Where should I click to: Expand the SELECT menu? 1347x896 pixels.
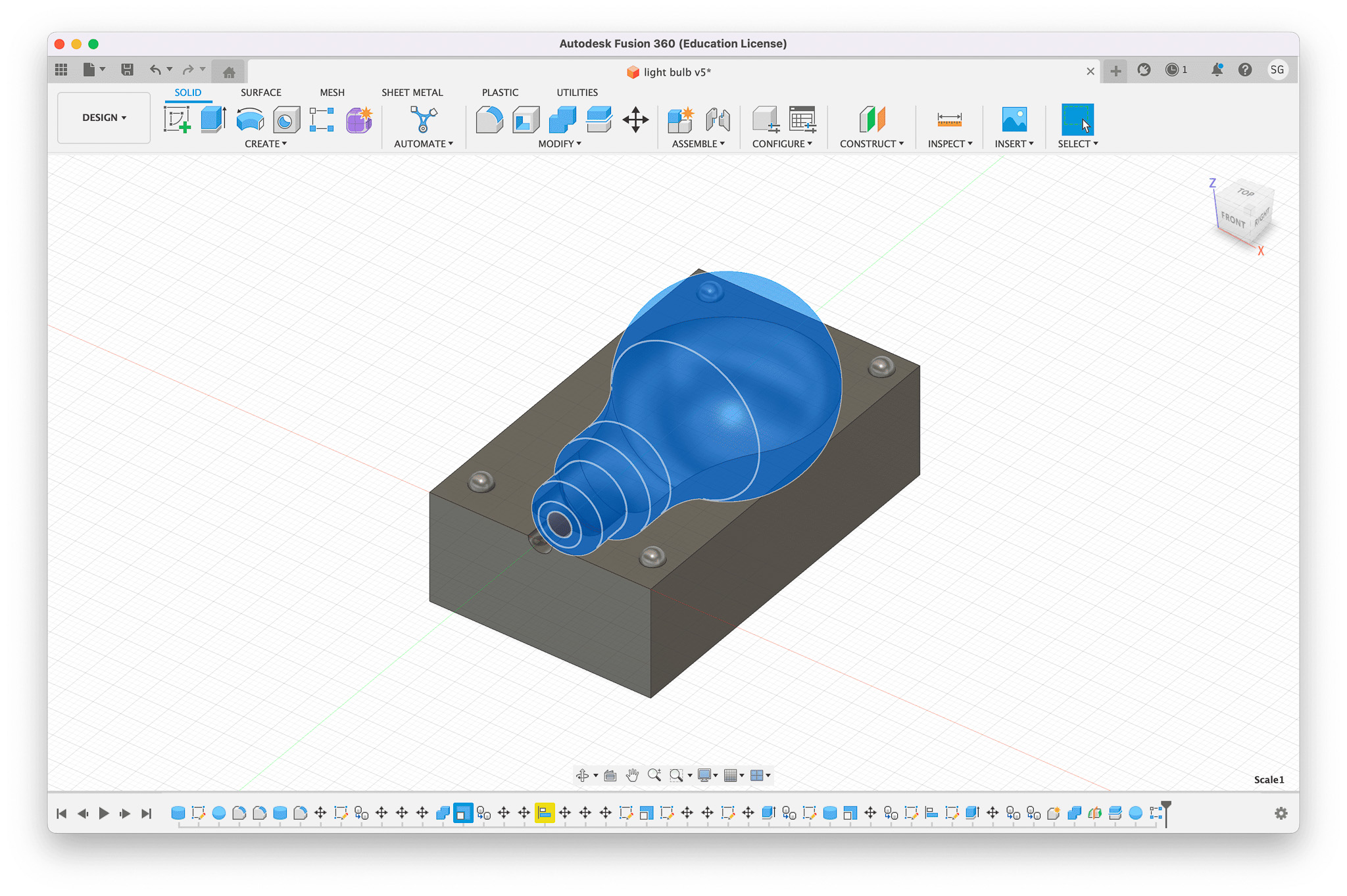click(1078, 144)
